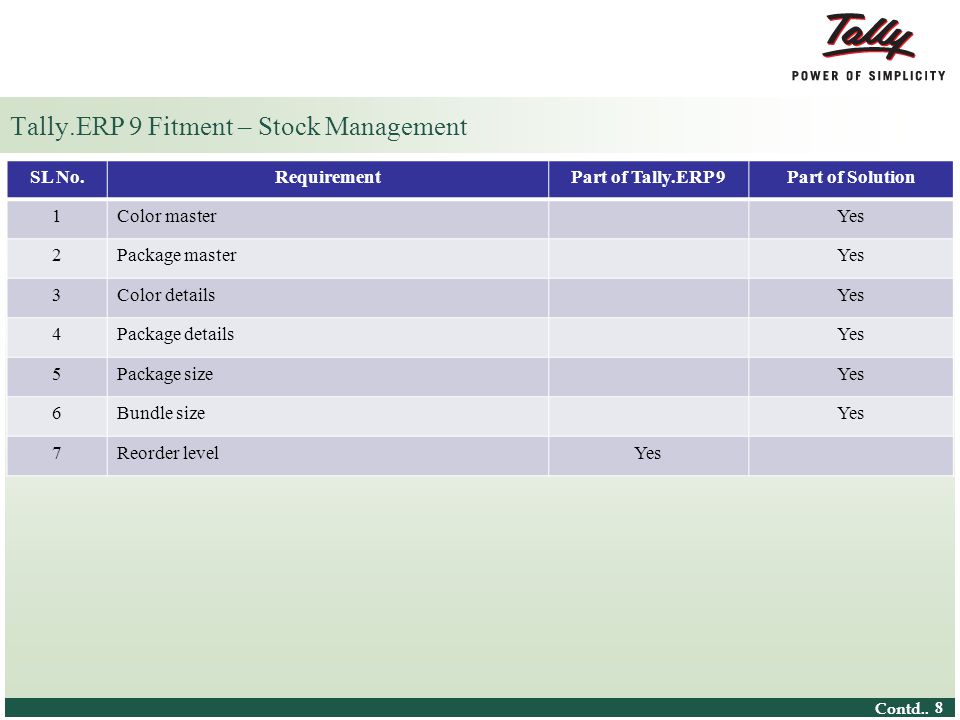Click 'Yes' in the Reorder level row
This screenshot has width=960, height=720.
(x=648, y=453)
